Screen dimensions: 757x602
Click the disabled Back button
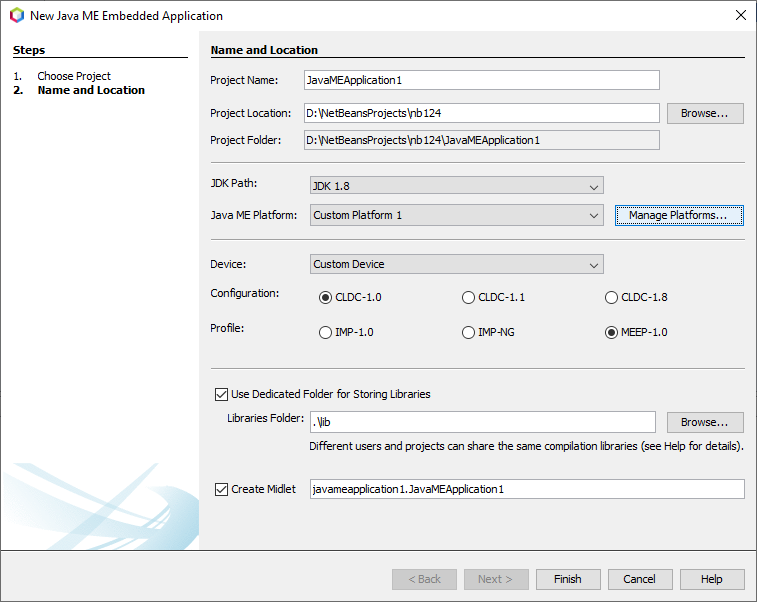424,579
